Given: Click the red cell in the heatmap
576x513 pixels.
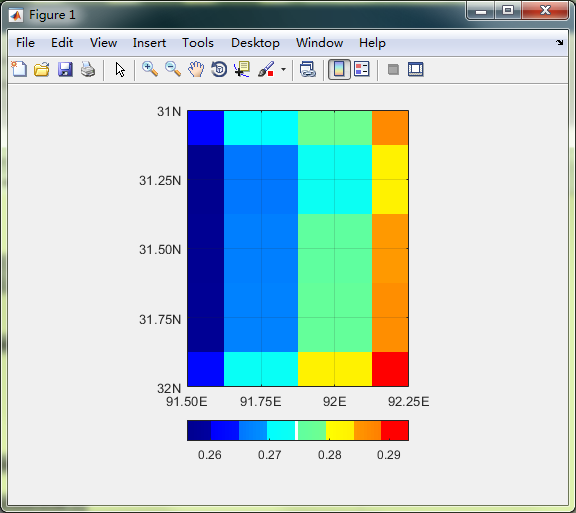Looking at the screenshot, I should [390, 369].
